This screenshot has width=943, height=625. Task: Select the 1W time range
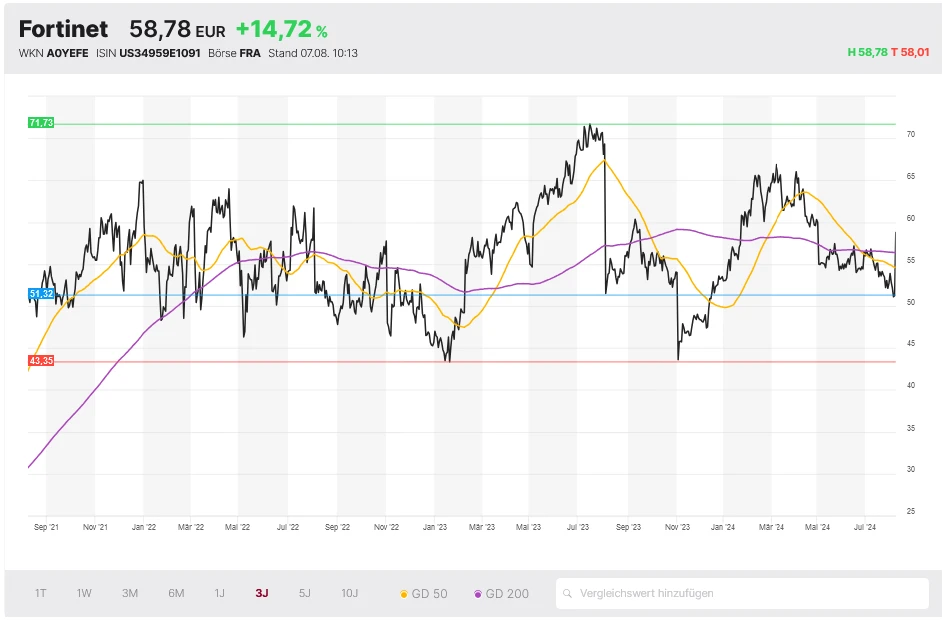pos(84,593)
